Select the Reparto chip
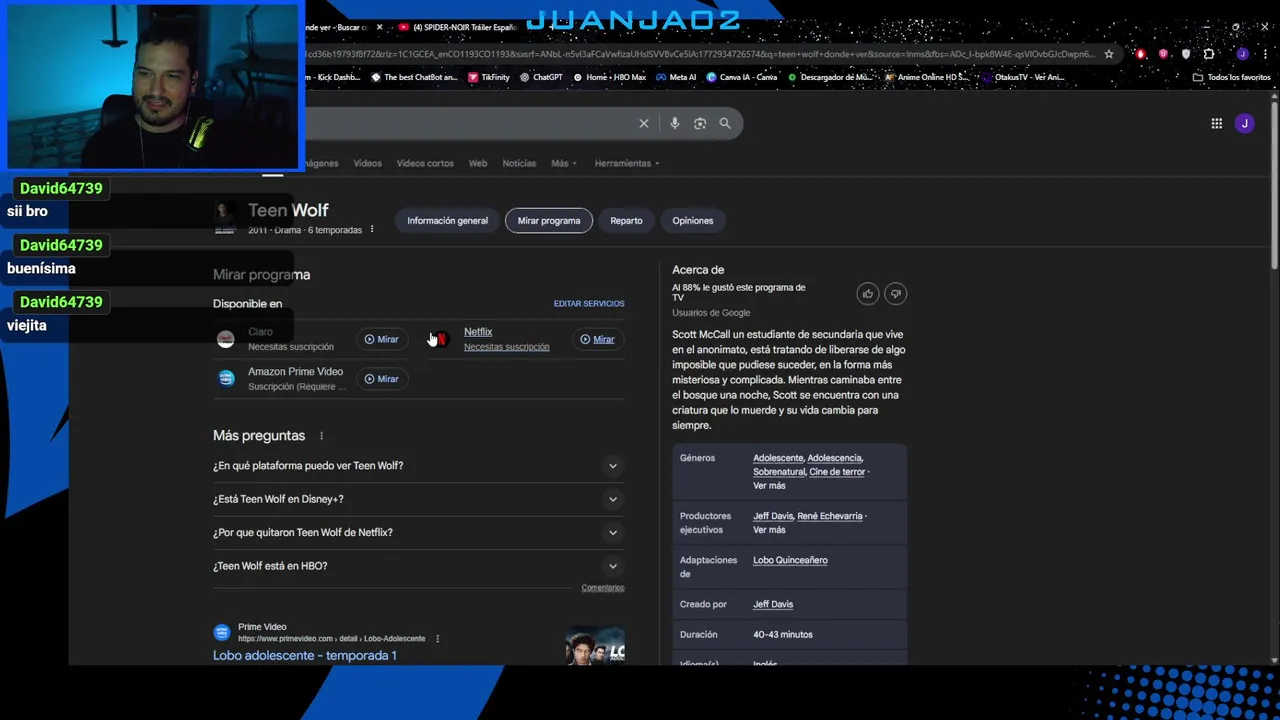 pos(626,221)
